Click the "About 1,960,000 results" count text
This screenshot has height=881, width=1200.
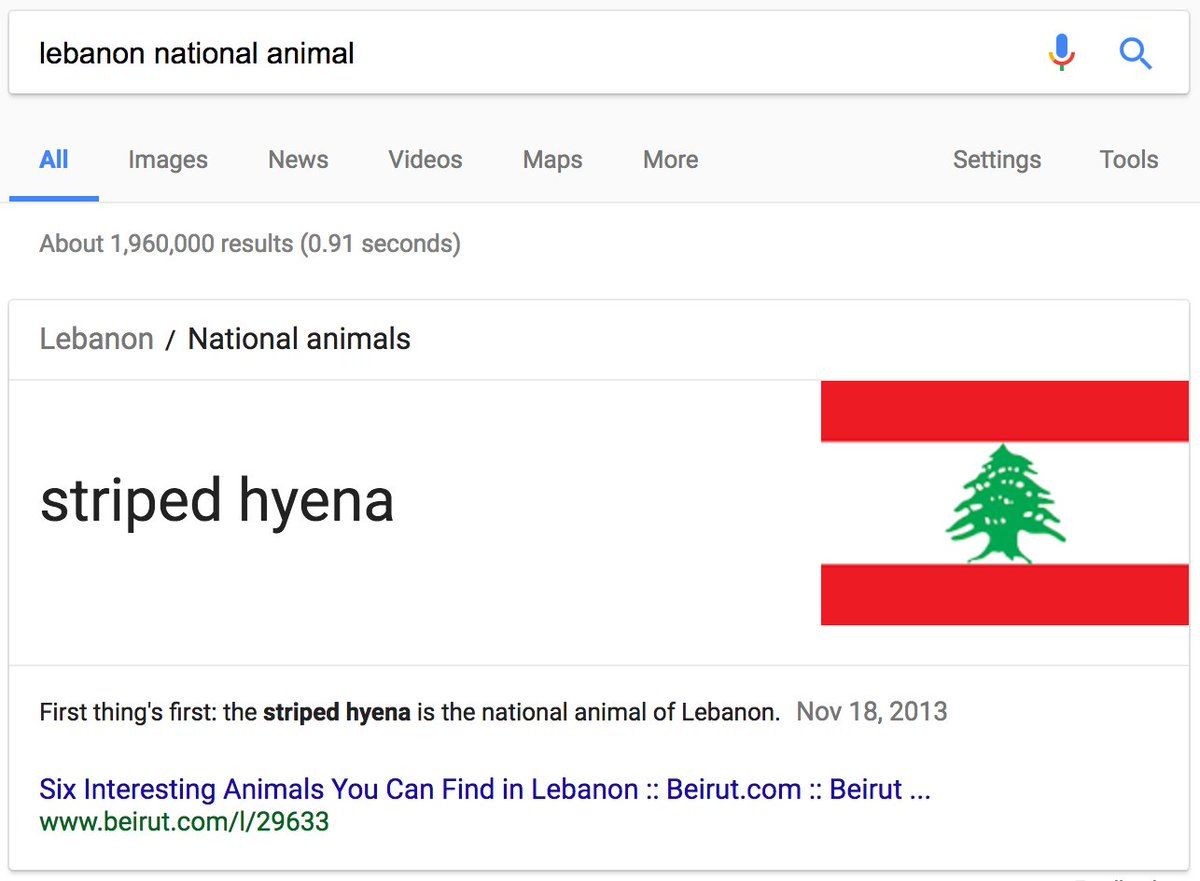[249, 243]
